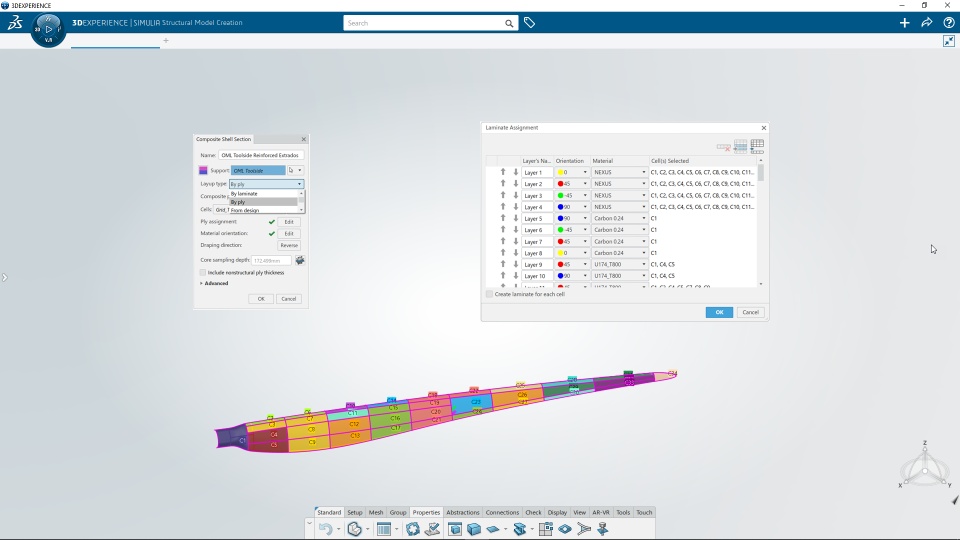Click Reverse for draping direction
Screen dimensions: 960x540
click(289, 245)
